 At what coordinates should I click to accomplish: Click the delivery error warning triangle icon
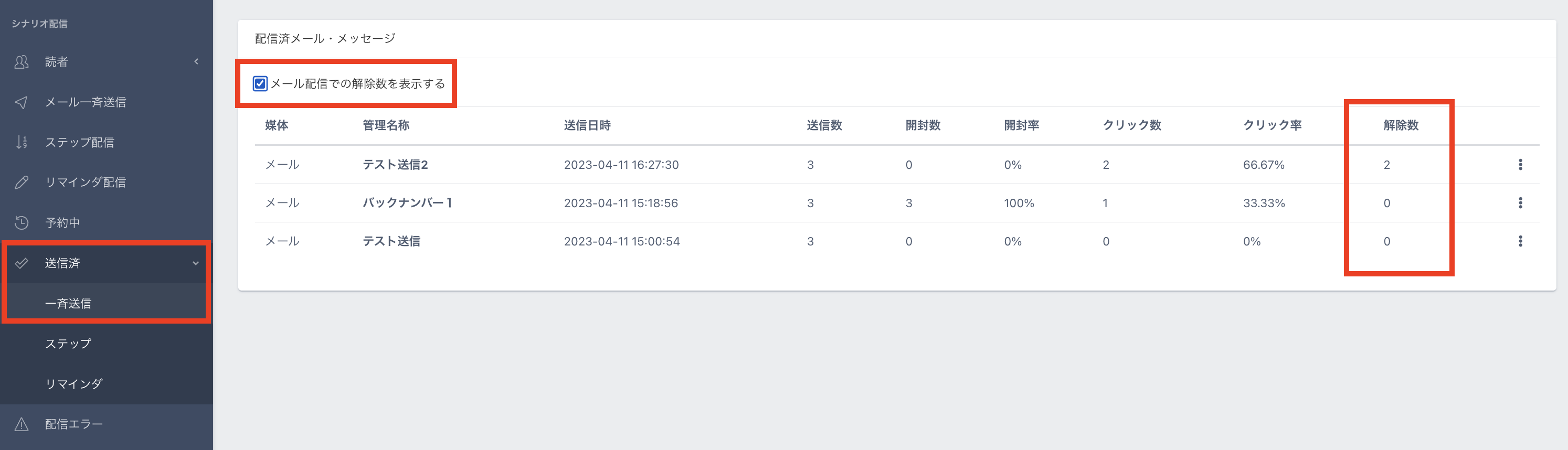pyautogui.click(x=22, y=424)
